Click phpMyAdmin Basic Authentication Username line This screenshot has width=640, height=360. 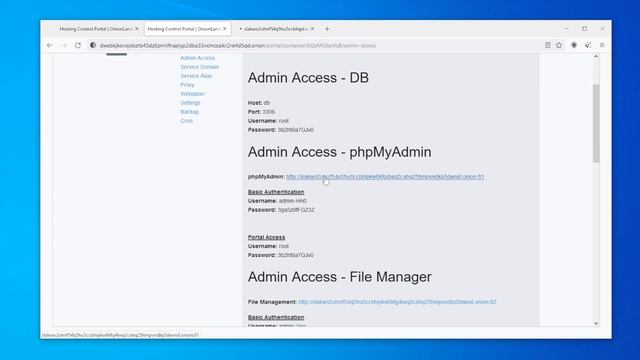tap(277, 201)
